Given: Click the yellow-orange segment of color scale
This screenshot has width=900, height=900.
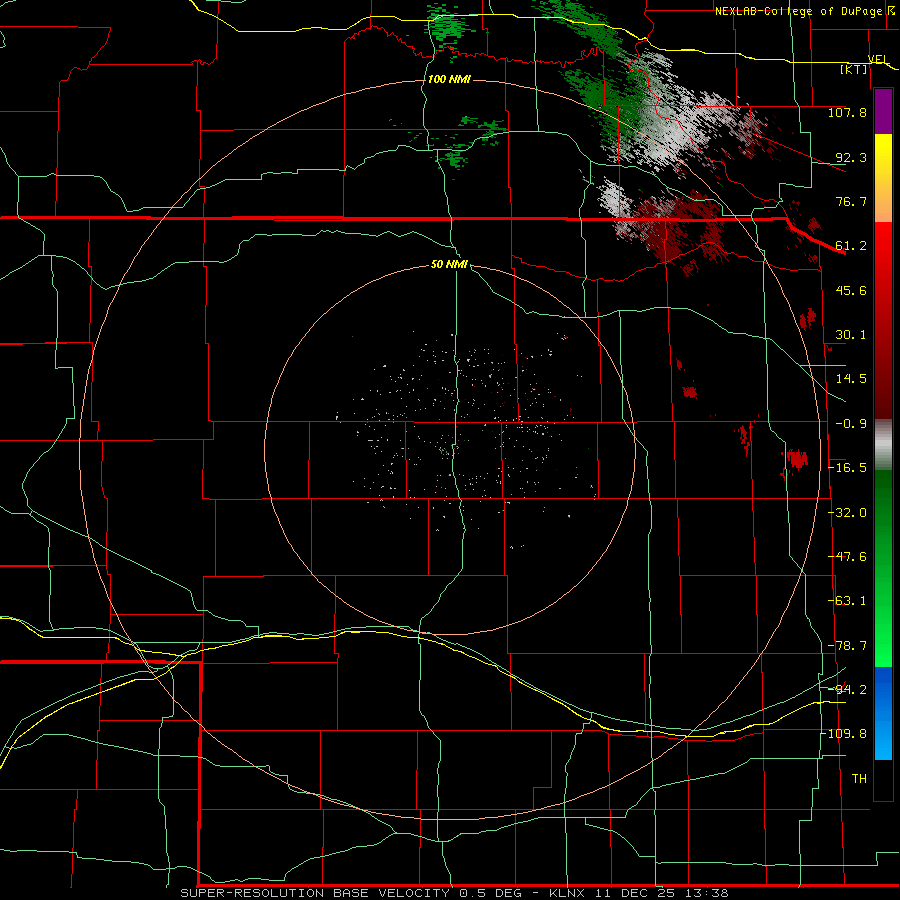Looking at the screenshot, I should pyautogui.click(x=883, y=178).
